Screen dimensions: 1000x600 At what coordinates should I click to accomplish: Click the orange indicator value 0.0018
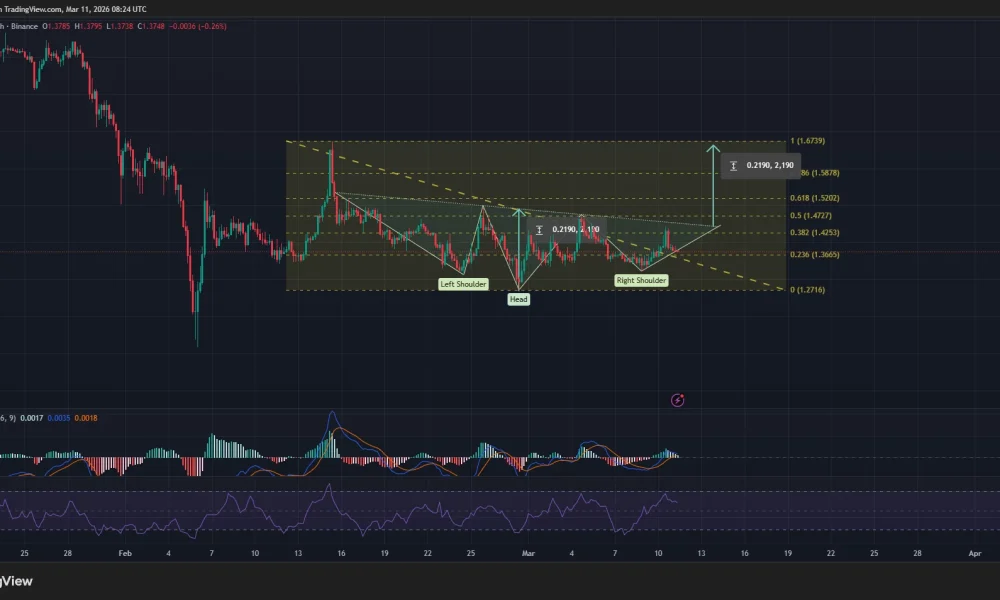[x=86, y=420]
